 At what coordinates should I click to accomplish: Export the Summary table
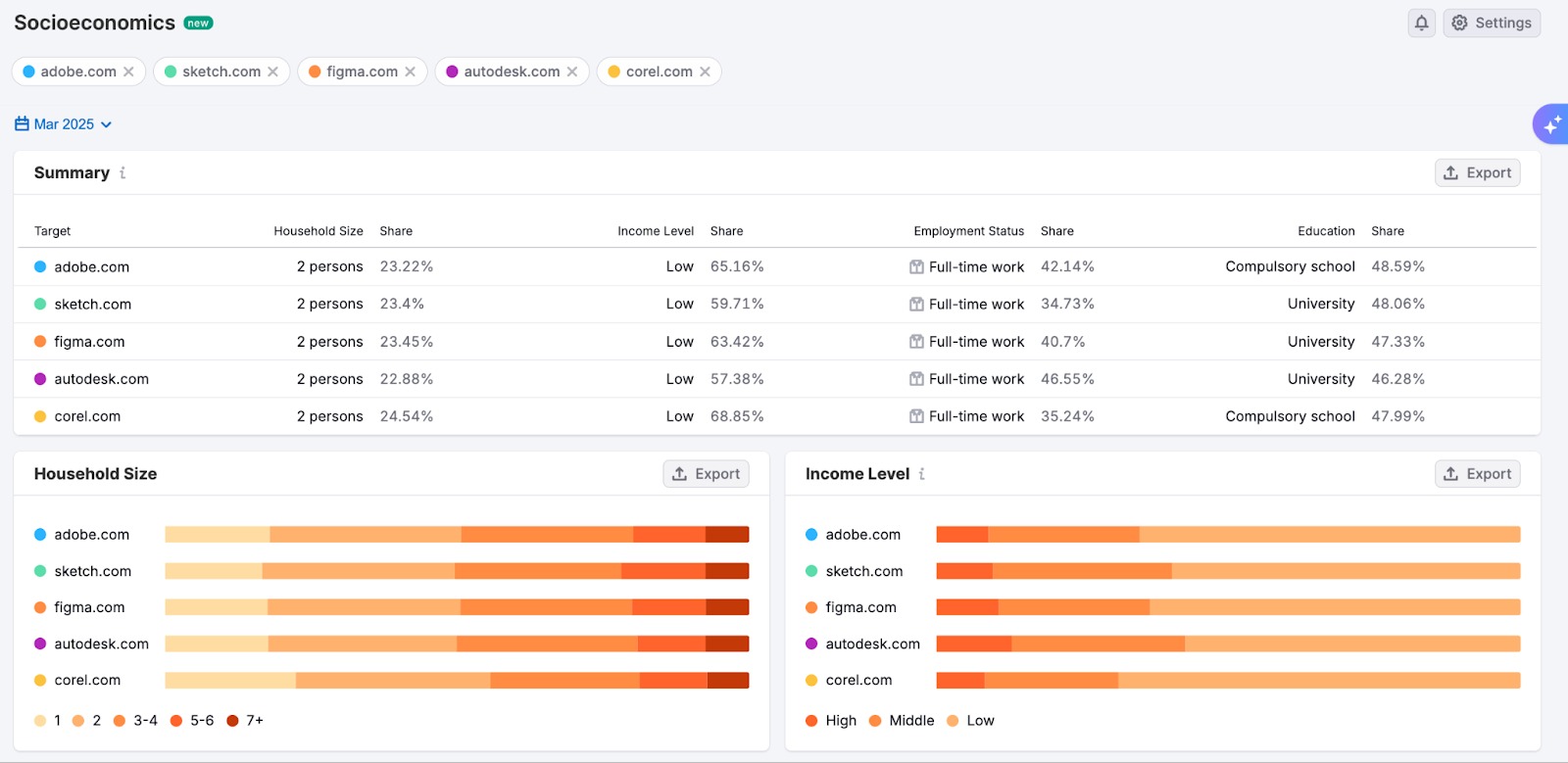[x=1477, y=173]
